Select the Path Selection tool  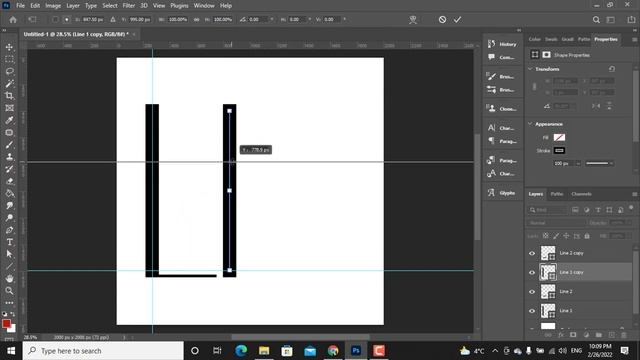(9, 254)
